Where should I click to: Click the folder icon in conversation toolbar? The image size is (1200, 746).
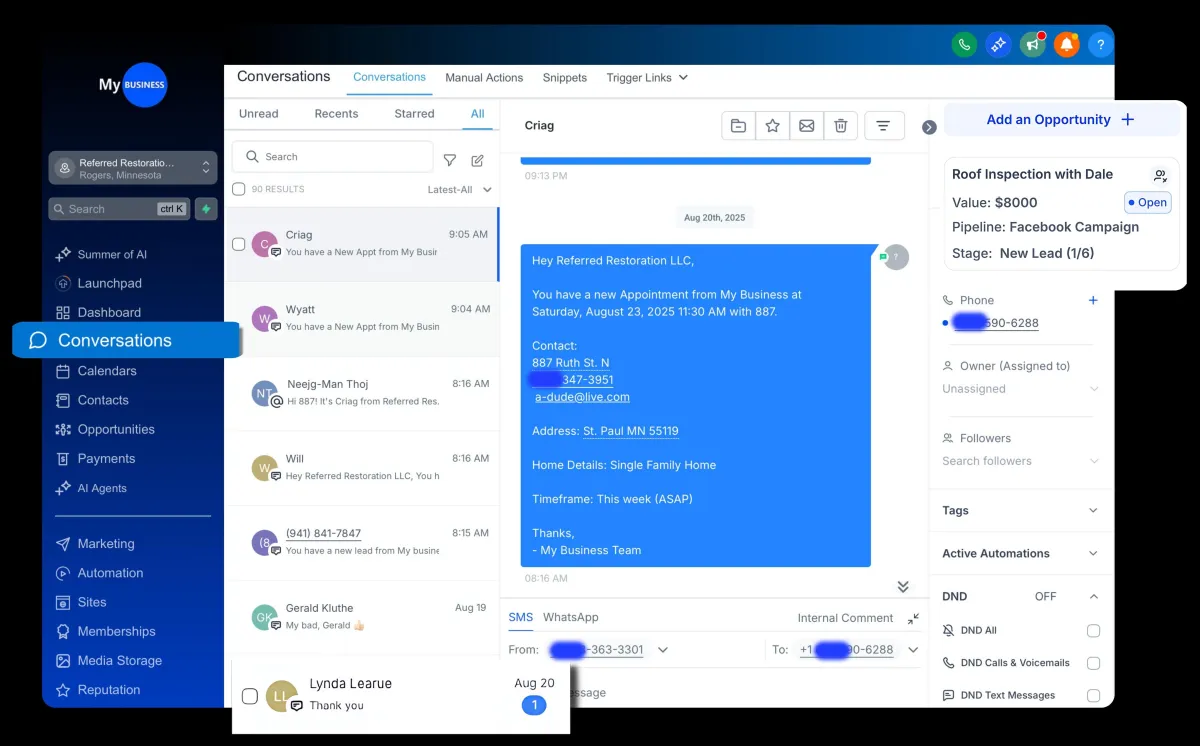click(738, 126)
